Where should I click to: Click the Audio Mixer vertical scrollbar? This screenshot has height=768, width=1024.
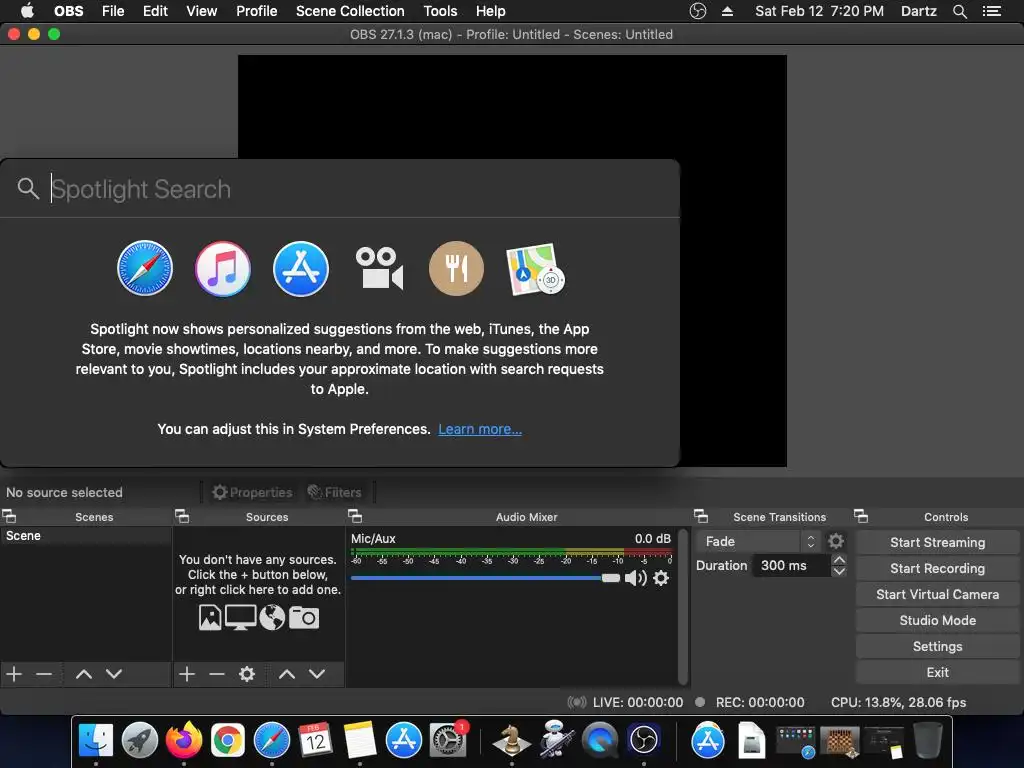[x=682, y=606]
